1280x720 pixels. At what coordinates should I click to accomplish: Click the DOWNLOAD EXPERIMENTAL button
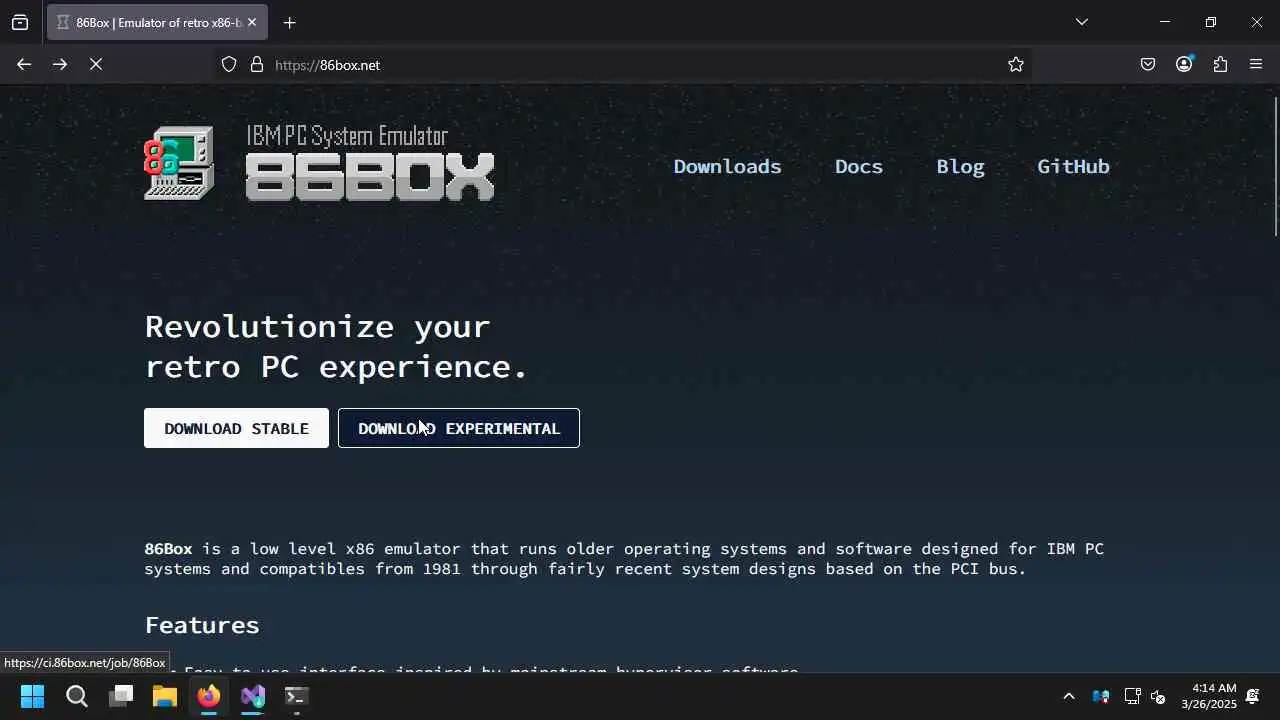[459, 428]
